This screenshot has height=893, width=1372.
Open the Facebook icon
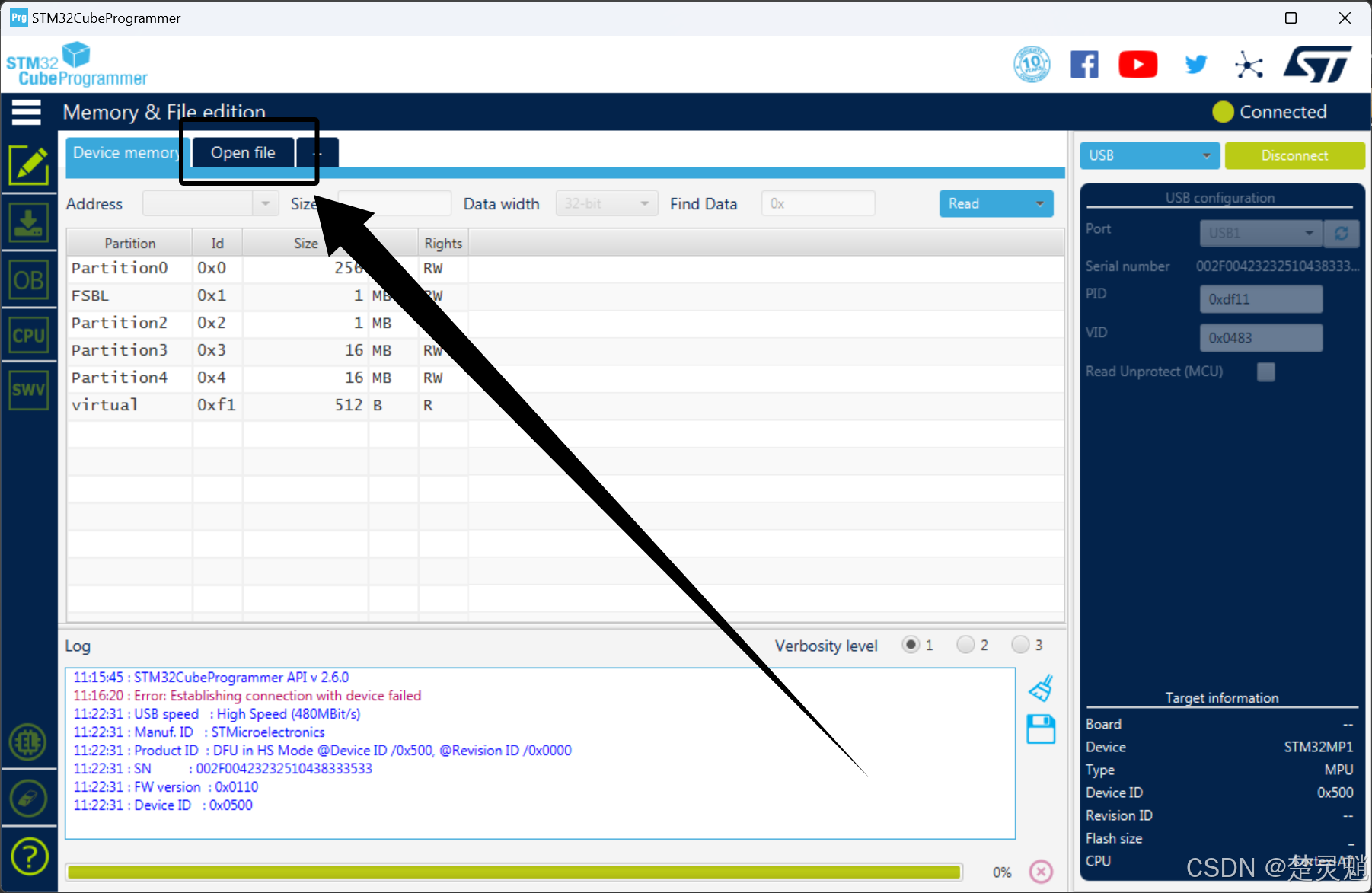[1084, 65]
